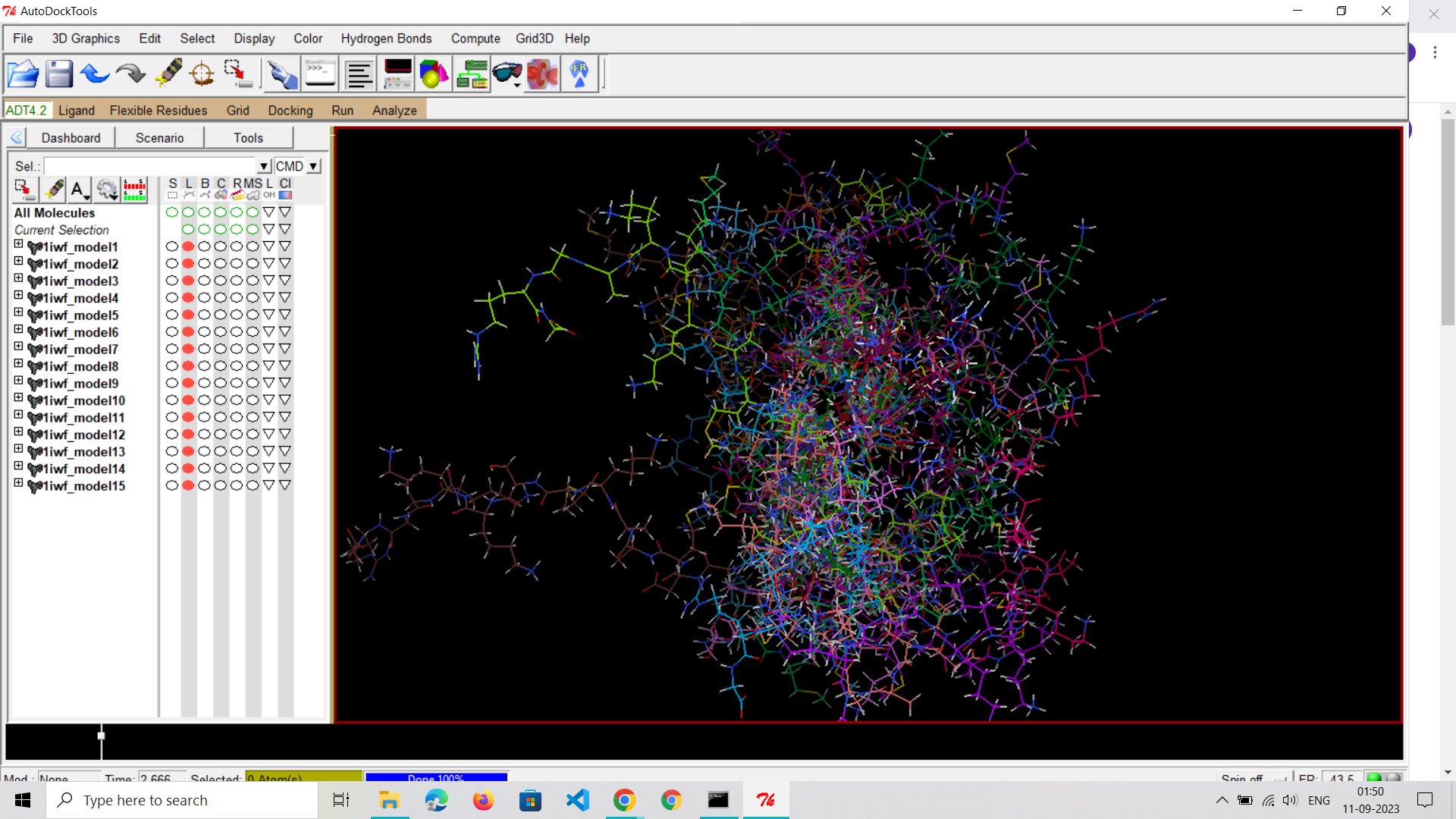Enable CPK display for 1iwf_model7
Screen dimensions: 1456x819
pos(221,349)
